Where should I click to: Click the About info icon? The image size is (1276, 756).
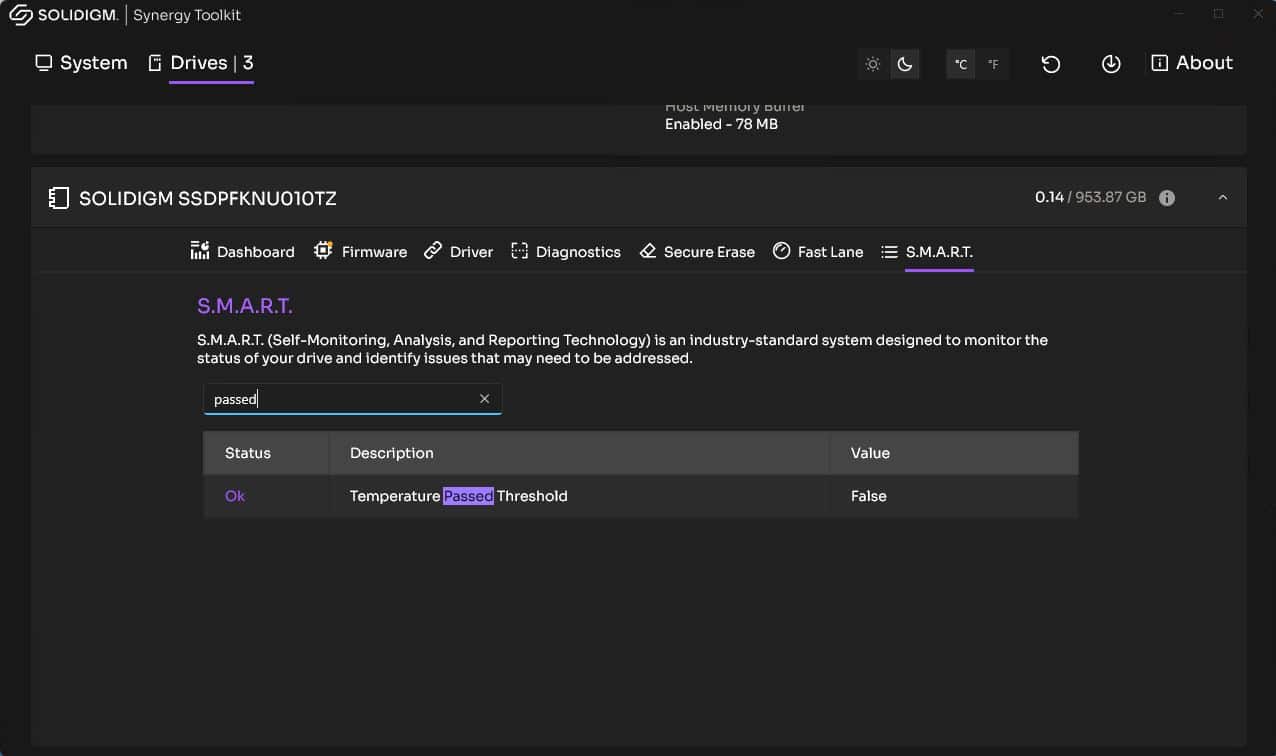pos(1160,63)
